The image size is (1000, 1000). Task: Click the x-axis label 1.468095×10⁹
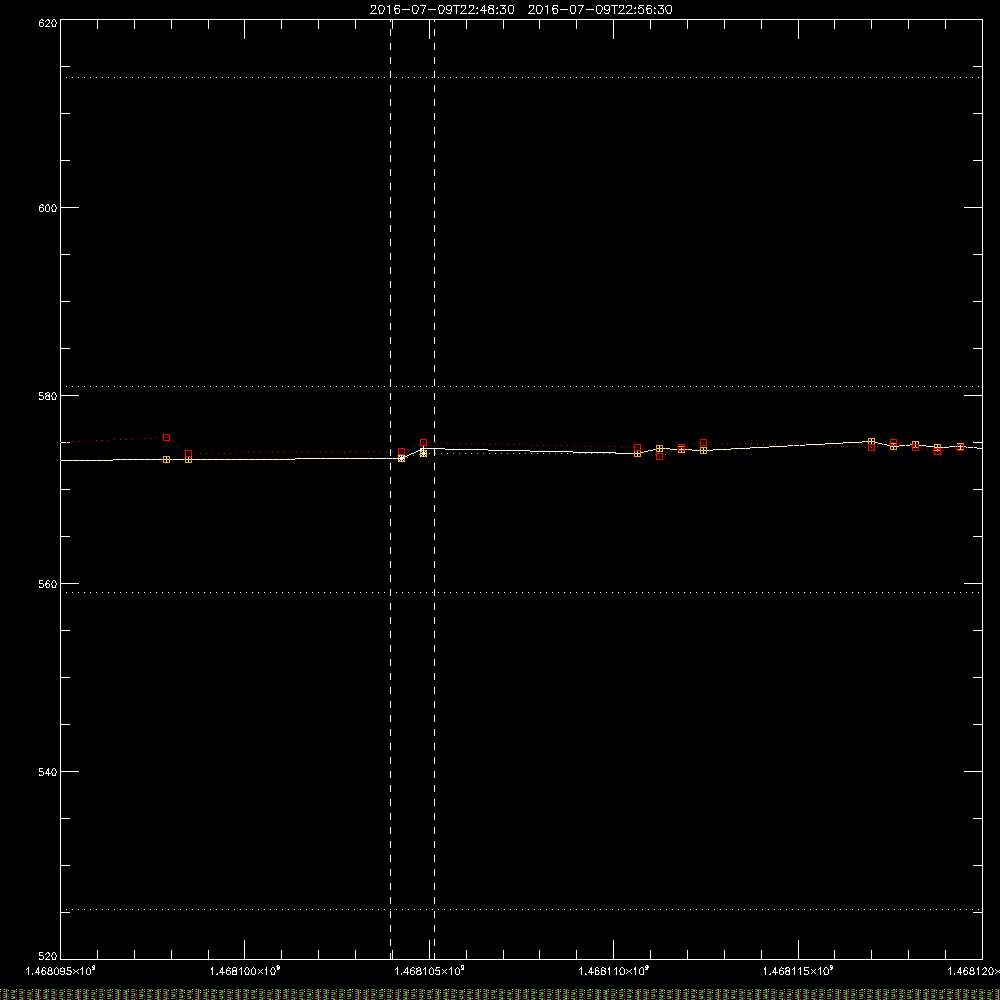[x=61, y=971]
